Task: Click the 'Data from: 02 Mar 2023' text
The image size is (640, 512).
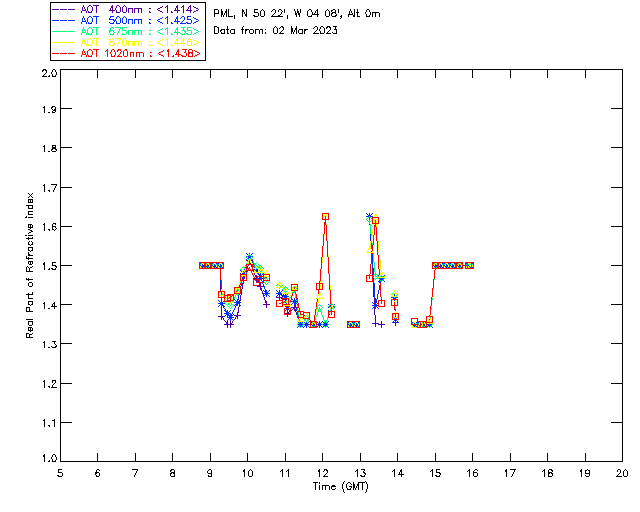Action: click(276, 30)
